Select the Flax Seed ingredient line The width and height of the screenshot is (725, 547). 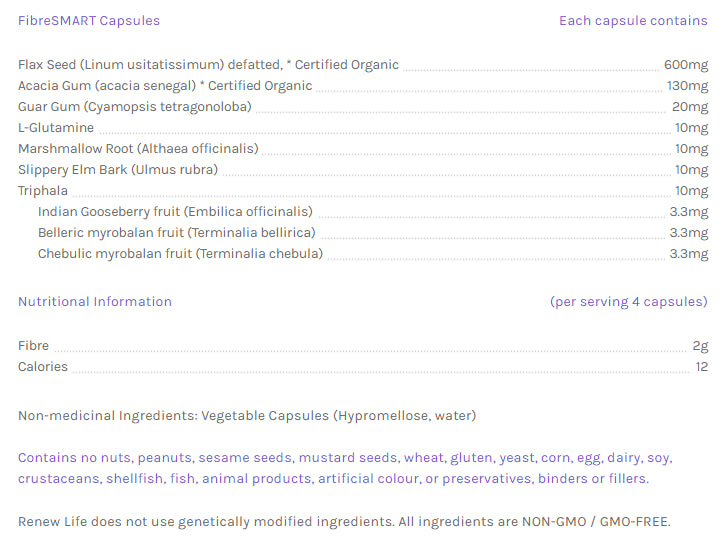(x=208, y=65)
